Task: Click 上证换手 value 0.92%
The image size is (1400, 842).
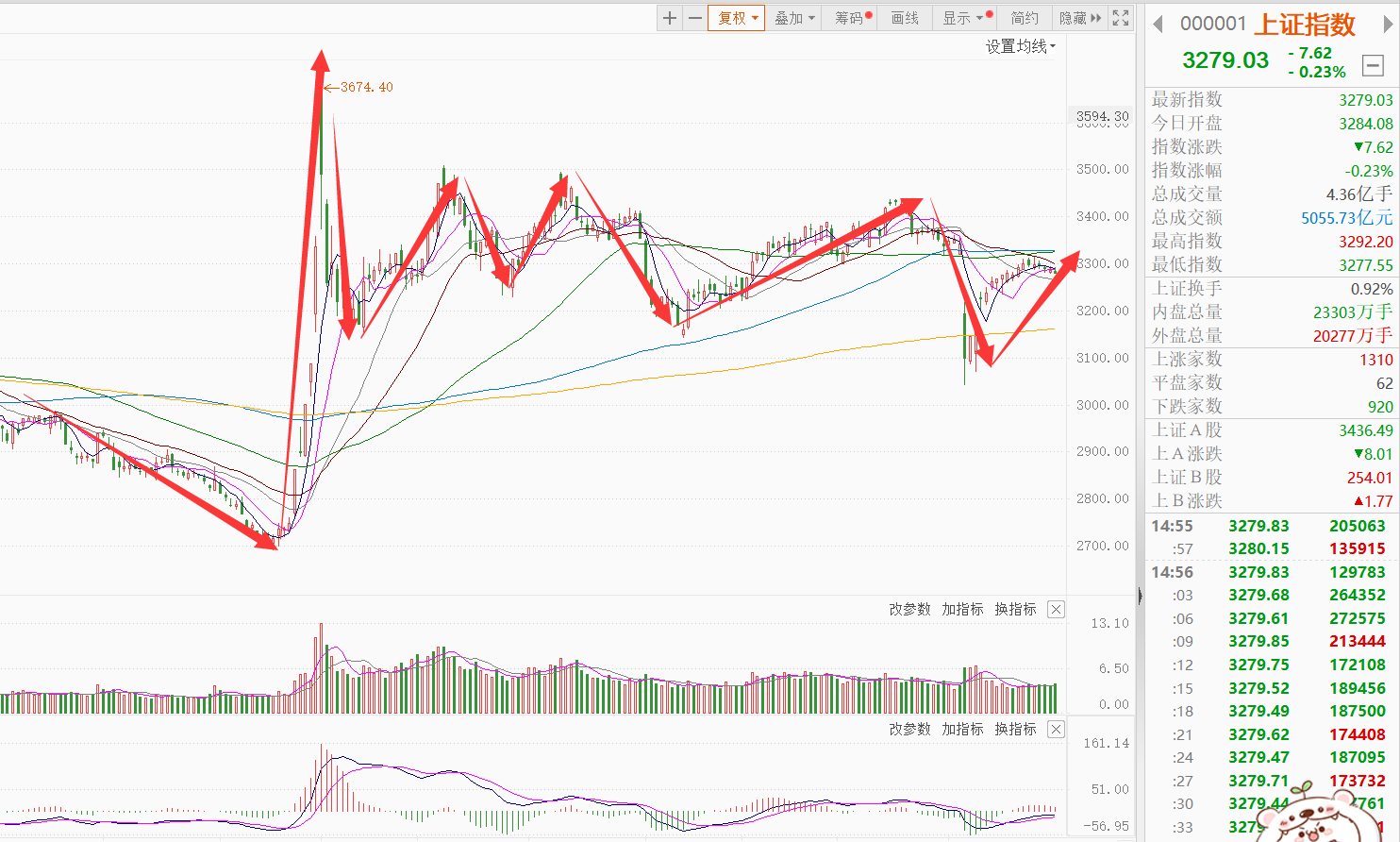Action: [1372, 289]
